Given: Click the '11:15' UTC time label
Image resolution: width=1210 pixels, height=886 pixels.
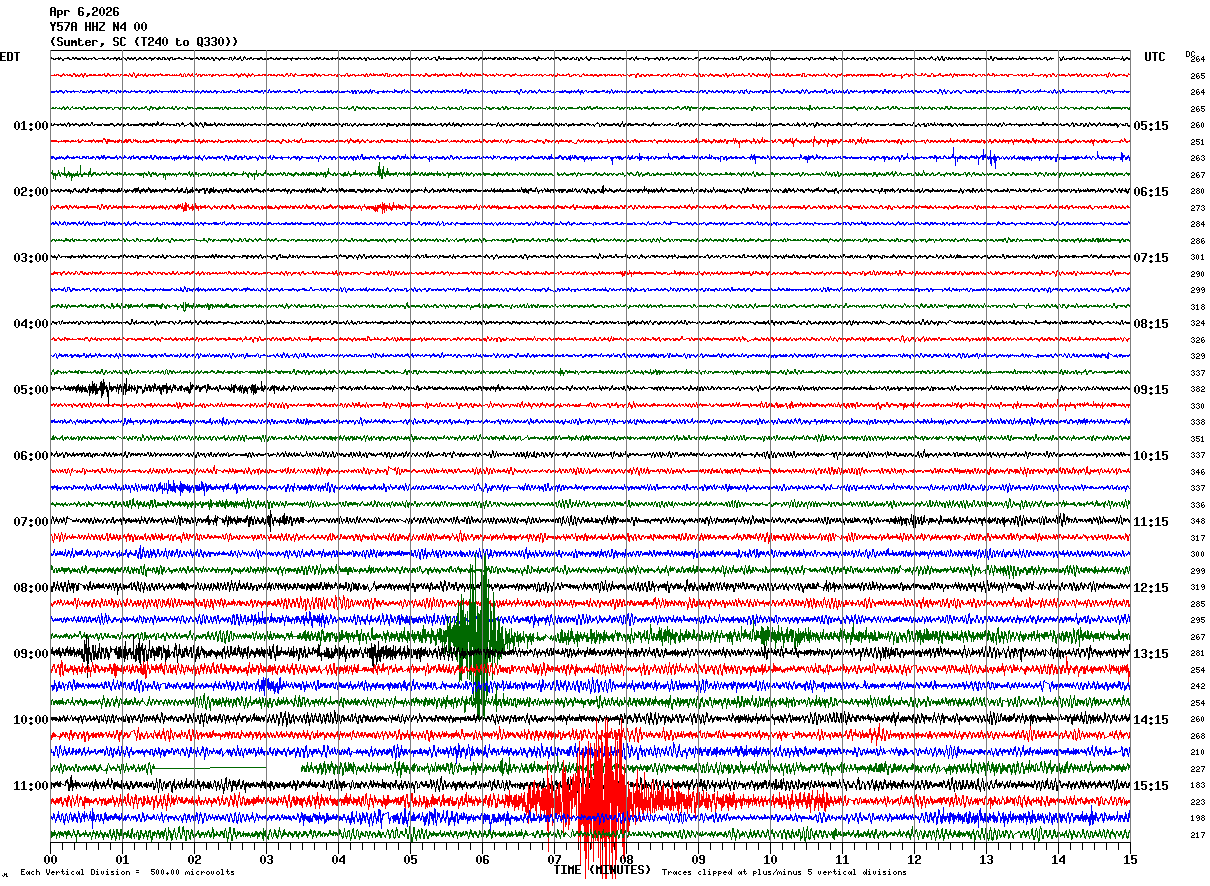Looking at the screenshot, I should coord(1151,522).
